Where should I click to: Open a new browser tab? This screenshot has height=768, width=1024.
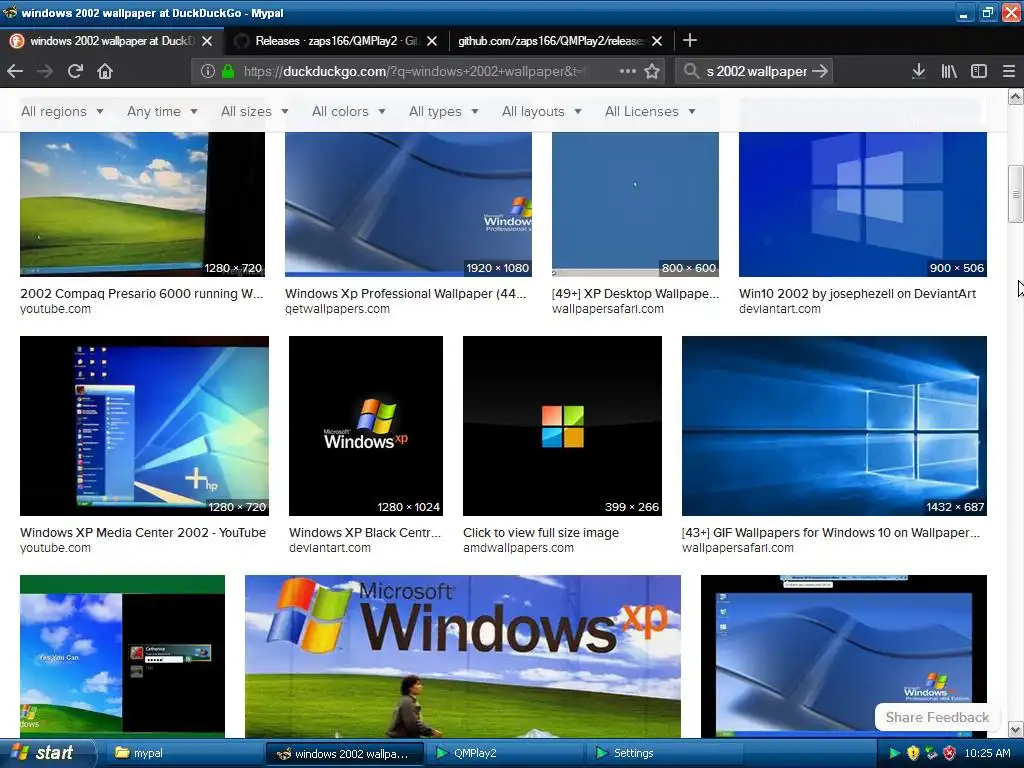[x=690, y=40]
